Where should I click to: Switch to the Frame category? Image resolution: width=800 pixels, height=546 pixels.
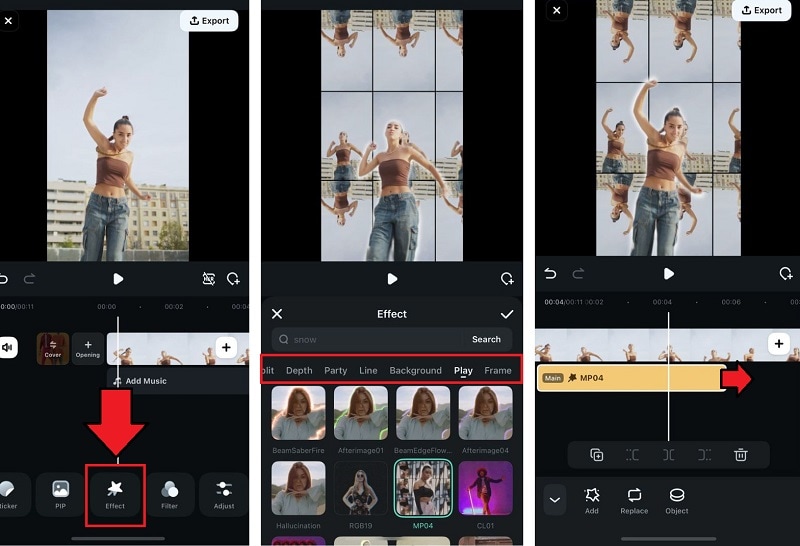[498, 370]
